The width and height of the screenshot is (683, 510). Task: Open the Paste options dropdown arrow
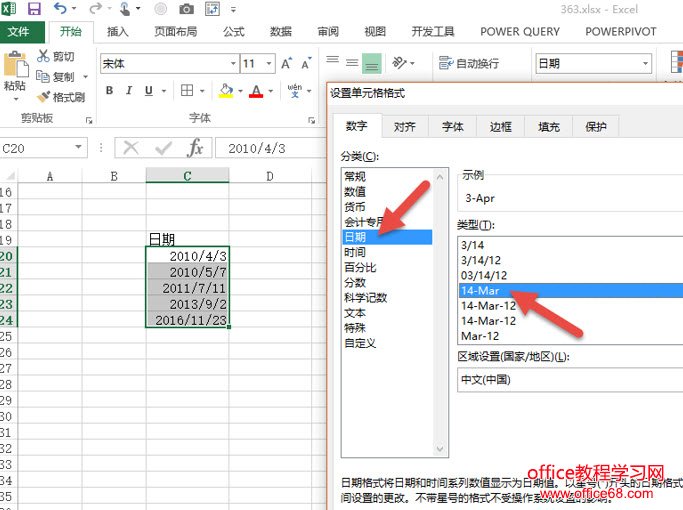16,99
